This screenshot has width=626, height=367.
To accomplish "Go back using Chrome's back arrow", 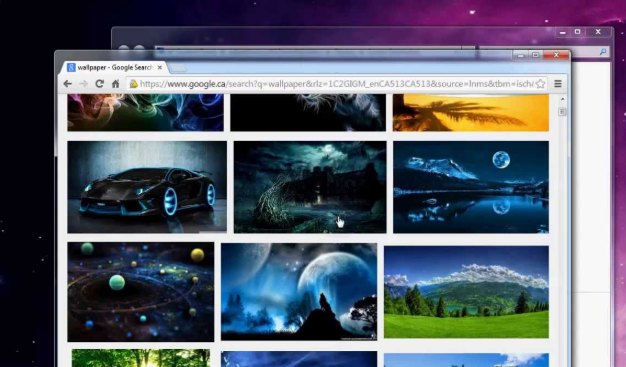I will 67,84.
